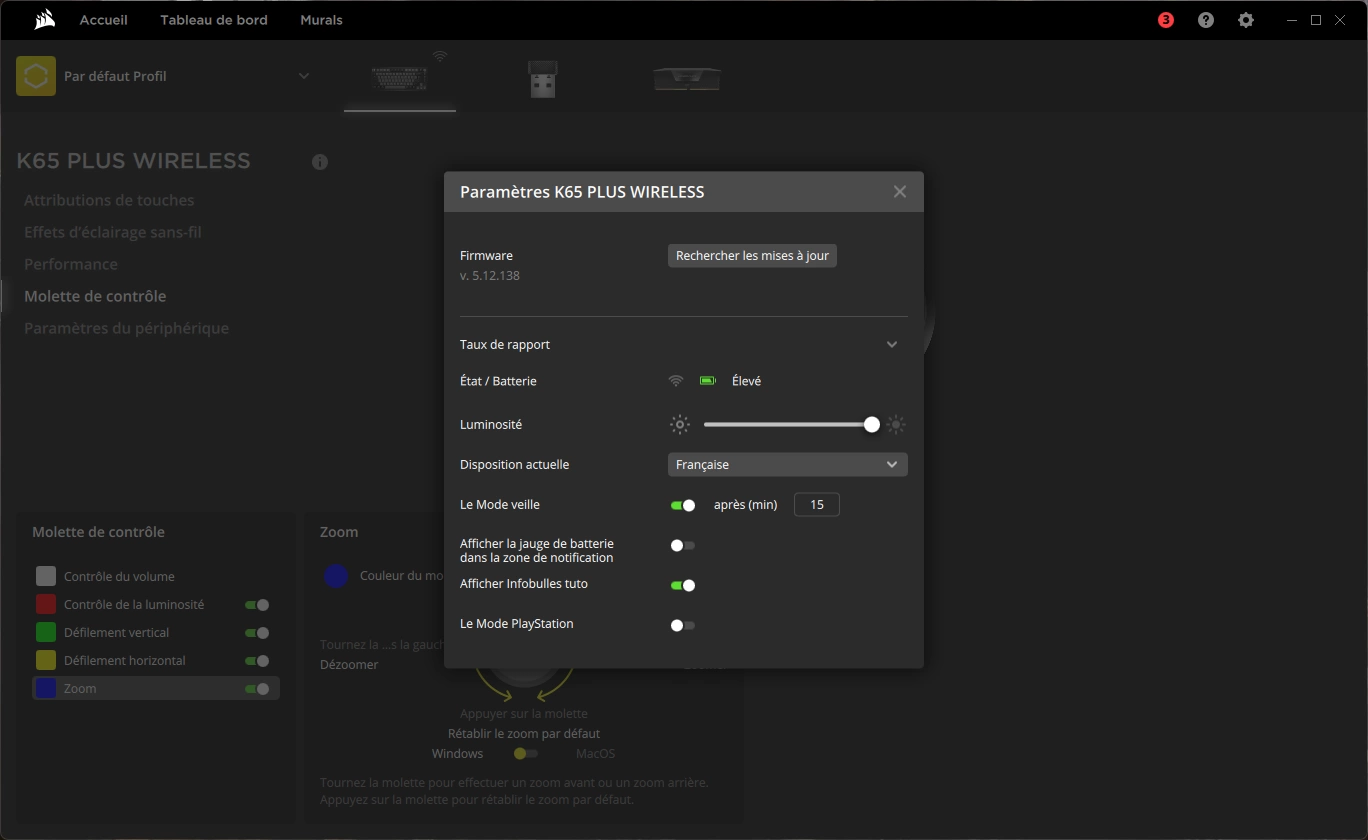The image size is (1368, 840).
Task: Click the blue Couleur du mode circle
Action: click(x=336, y=576)
